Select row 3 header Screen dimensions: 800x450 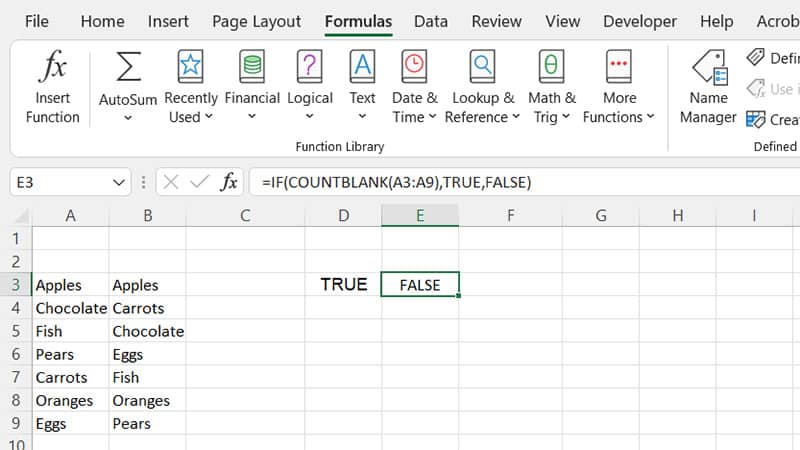coord(16,285)
